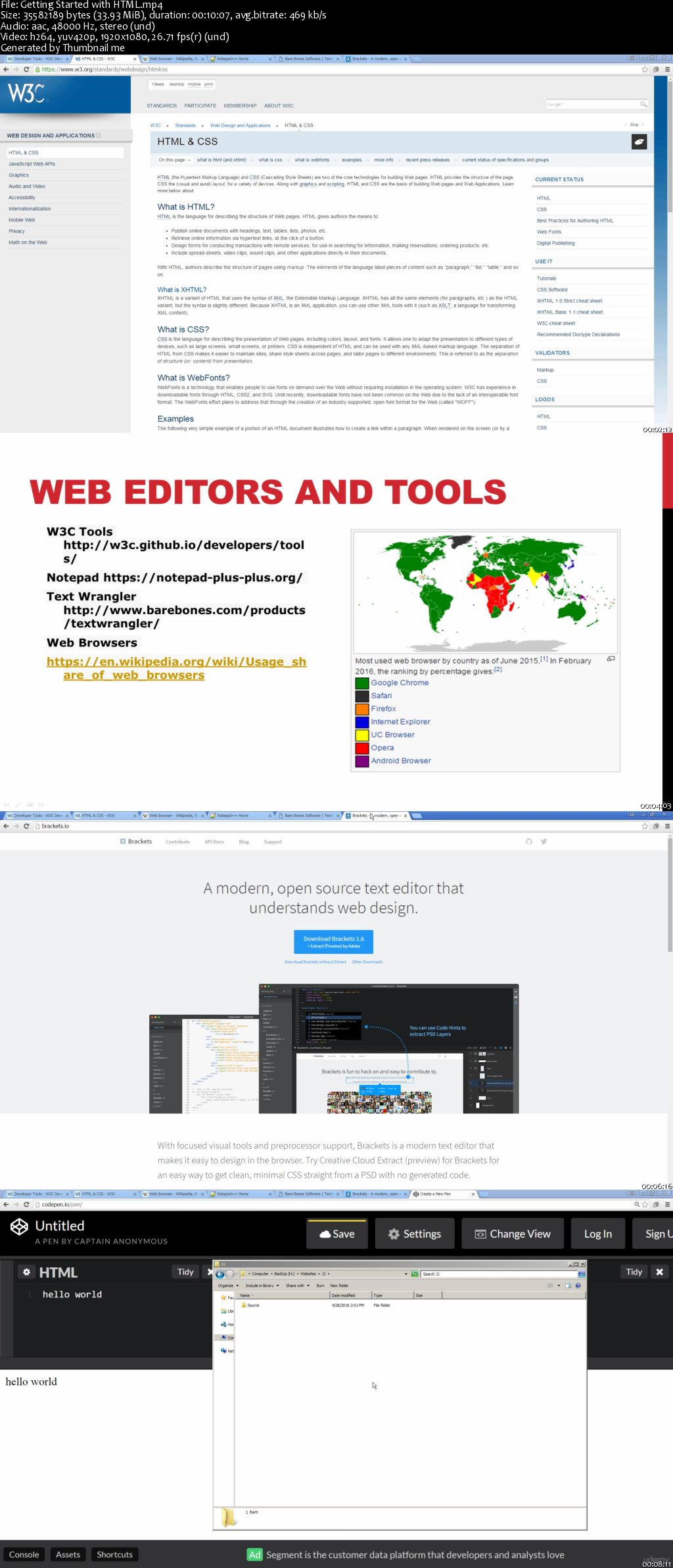The image size is (673, 1568).
Task: Open Brackets Twitter icon in page header
Action: pyautogui.click(x=544, y=841)
